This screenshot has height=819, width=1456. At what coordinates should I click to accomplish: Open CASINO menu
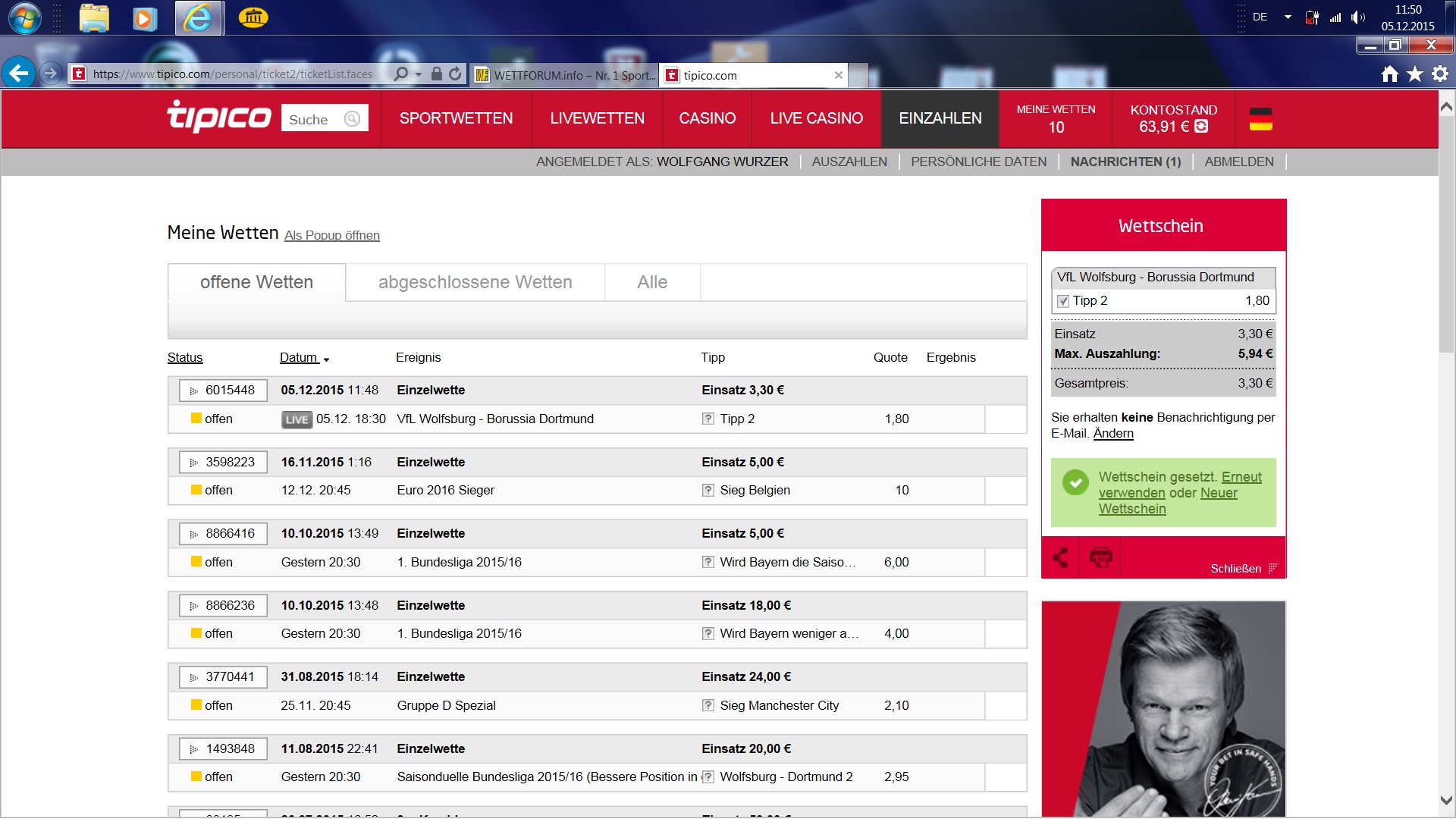pos(707,118)
